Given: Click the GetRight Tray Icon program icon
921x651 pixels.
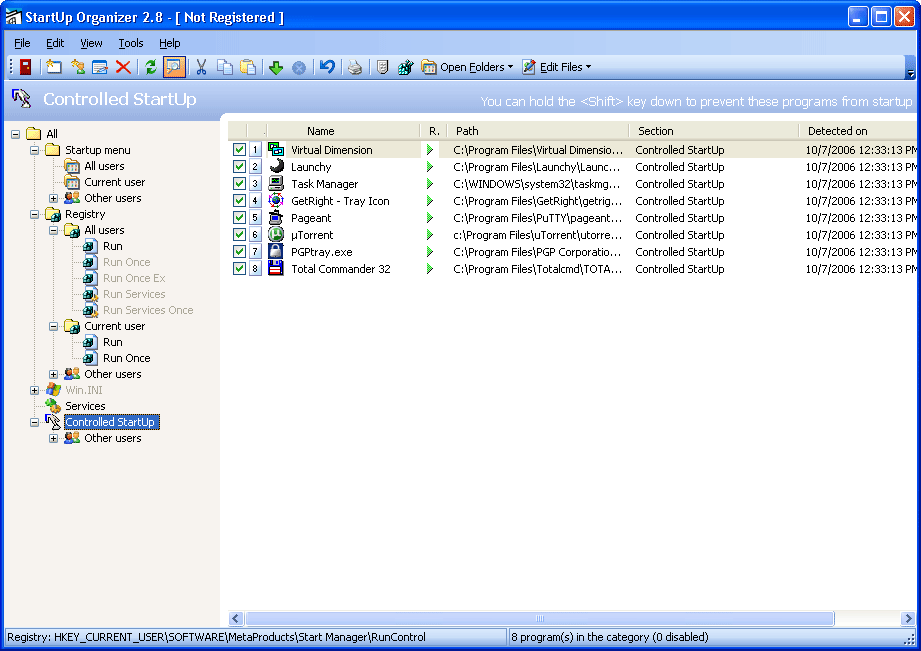Looking at the screenshot, I should [275, 200].
